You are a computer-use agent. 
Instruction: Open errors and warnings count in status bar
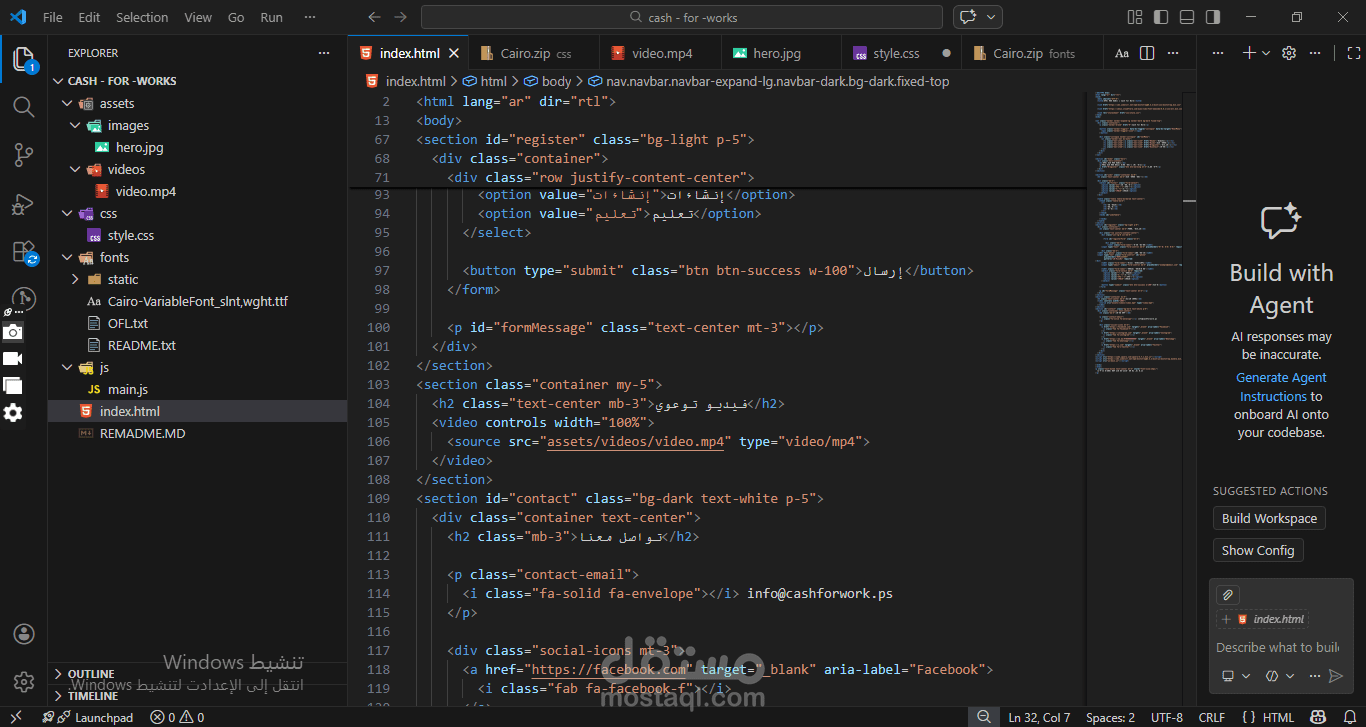(x=177, y=717)
